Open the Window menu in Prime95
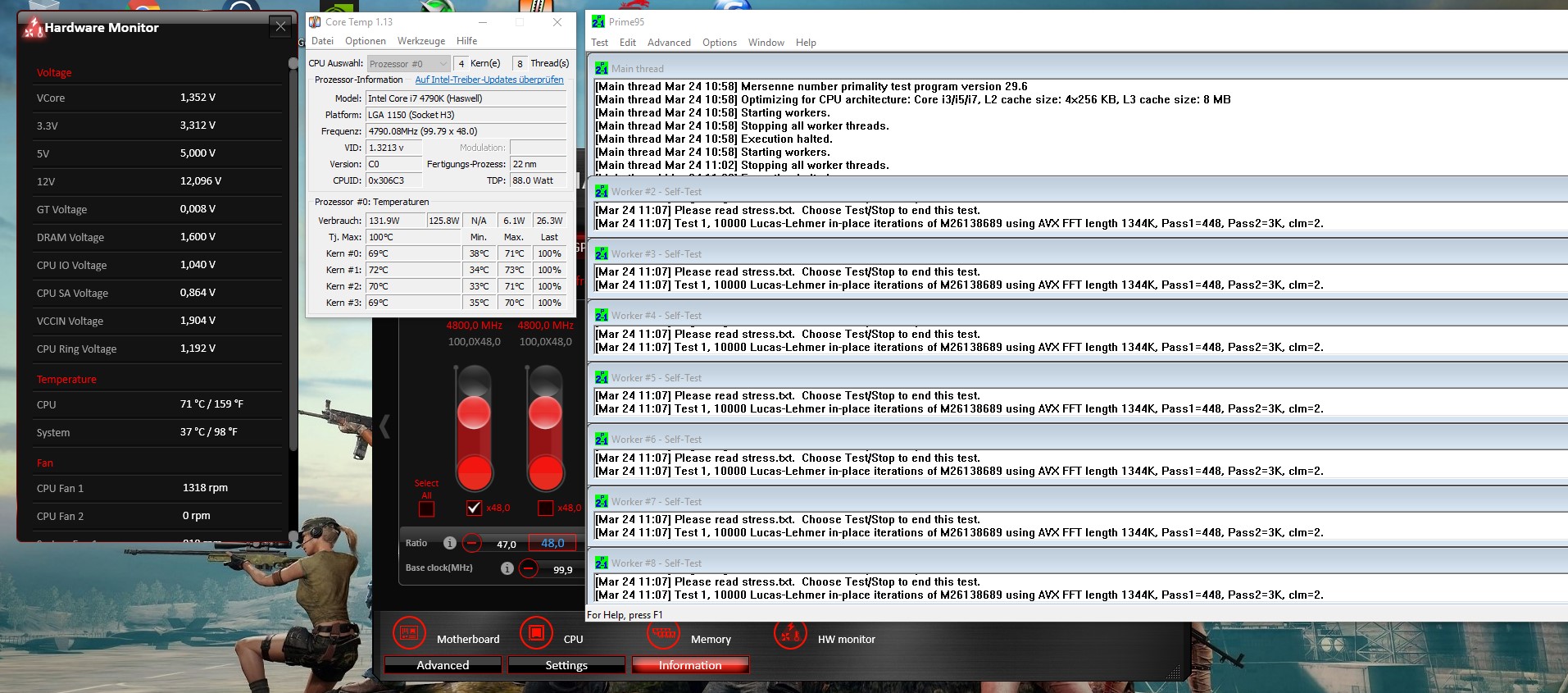The height and width of the screenshot is (693, 1568). 766,43
